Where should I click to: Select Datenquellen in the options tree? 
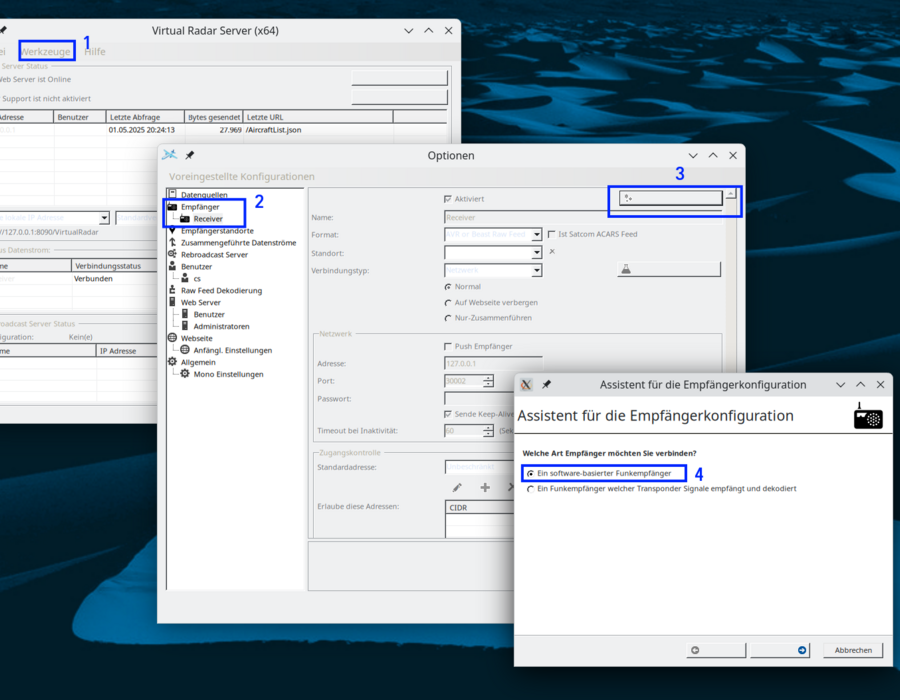coord(204,195)
